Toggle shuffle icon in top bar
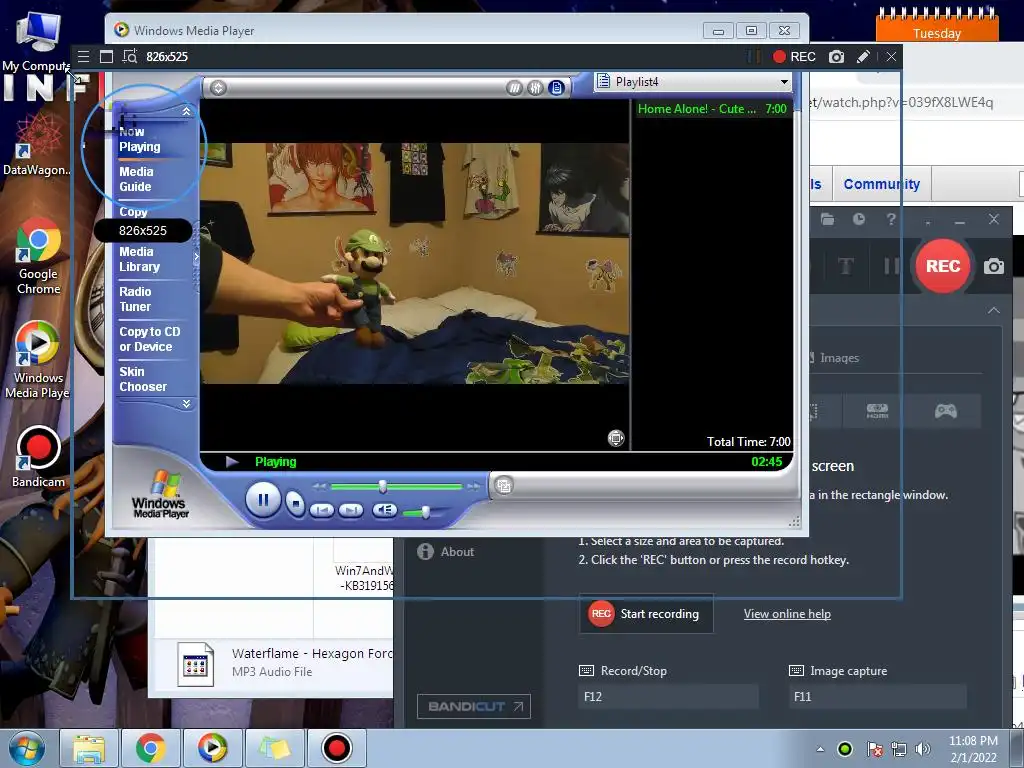 (x=515, y=88)
